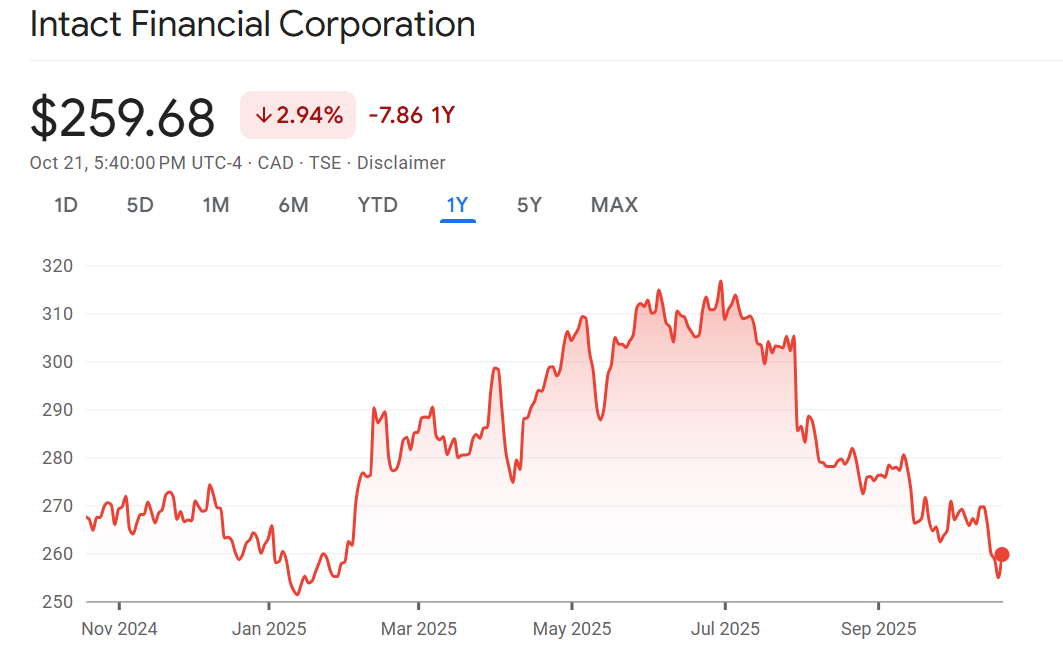This screenshot has height=667, width=1063.
Task: Select the MAX range tab
Action: (614, 205)
